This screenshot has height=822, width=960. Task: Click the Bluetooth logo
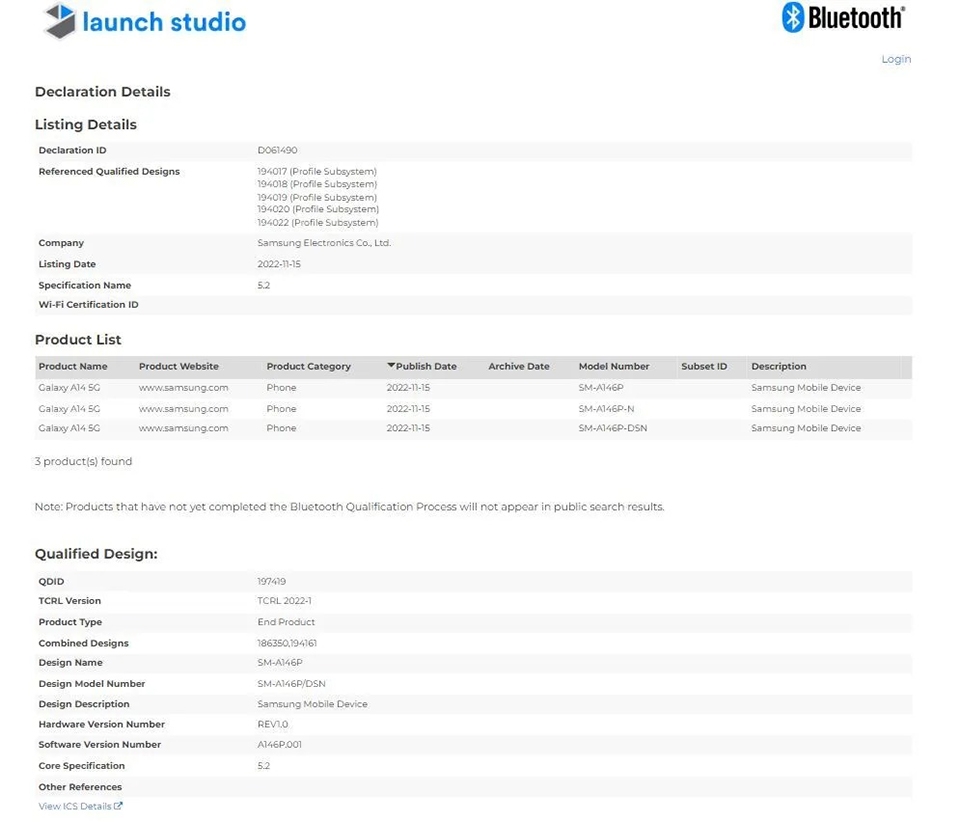coord(843,17)
